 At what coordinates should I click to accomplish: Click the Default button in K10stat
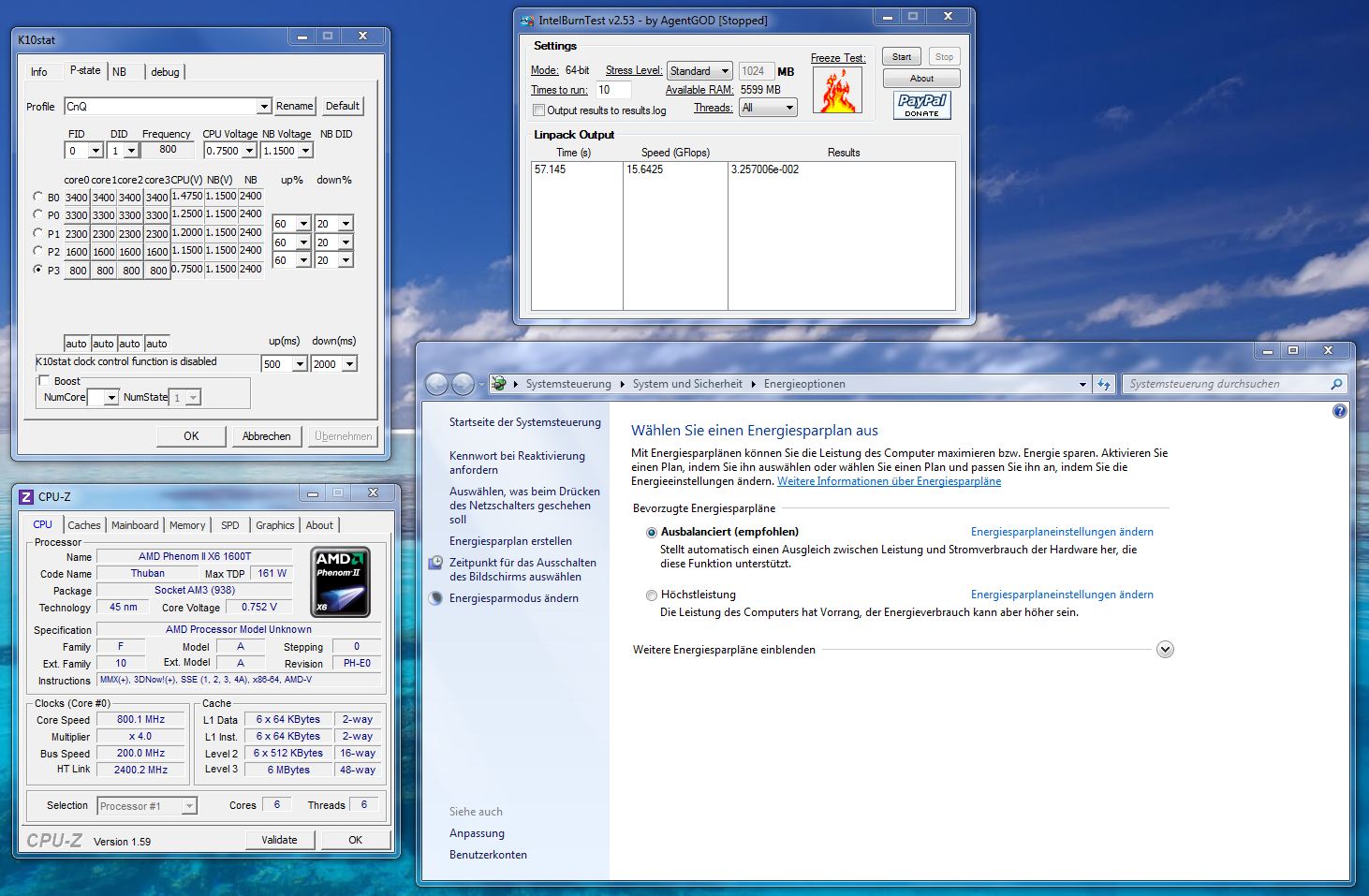tap(343, 106)
